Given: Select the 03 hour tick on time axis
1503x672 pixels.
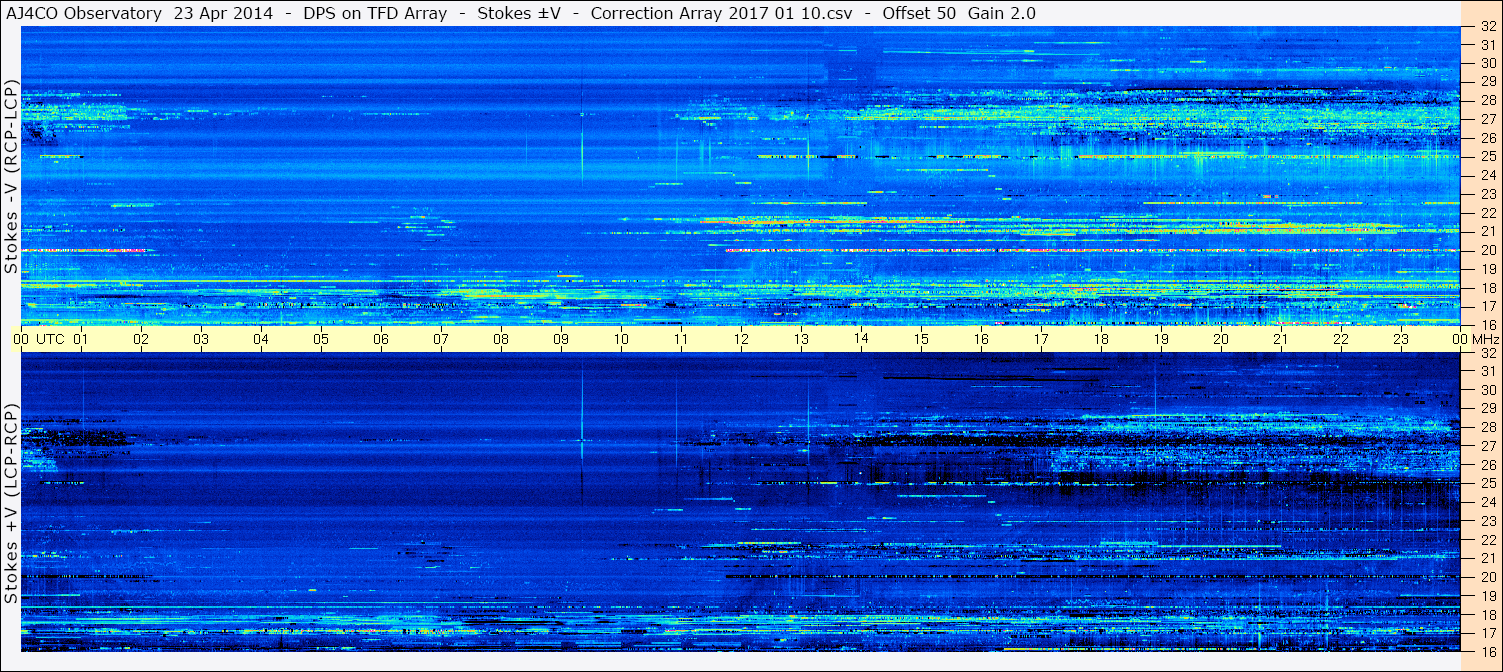Looking at the screenshot, I should (x=201, y=339).
